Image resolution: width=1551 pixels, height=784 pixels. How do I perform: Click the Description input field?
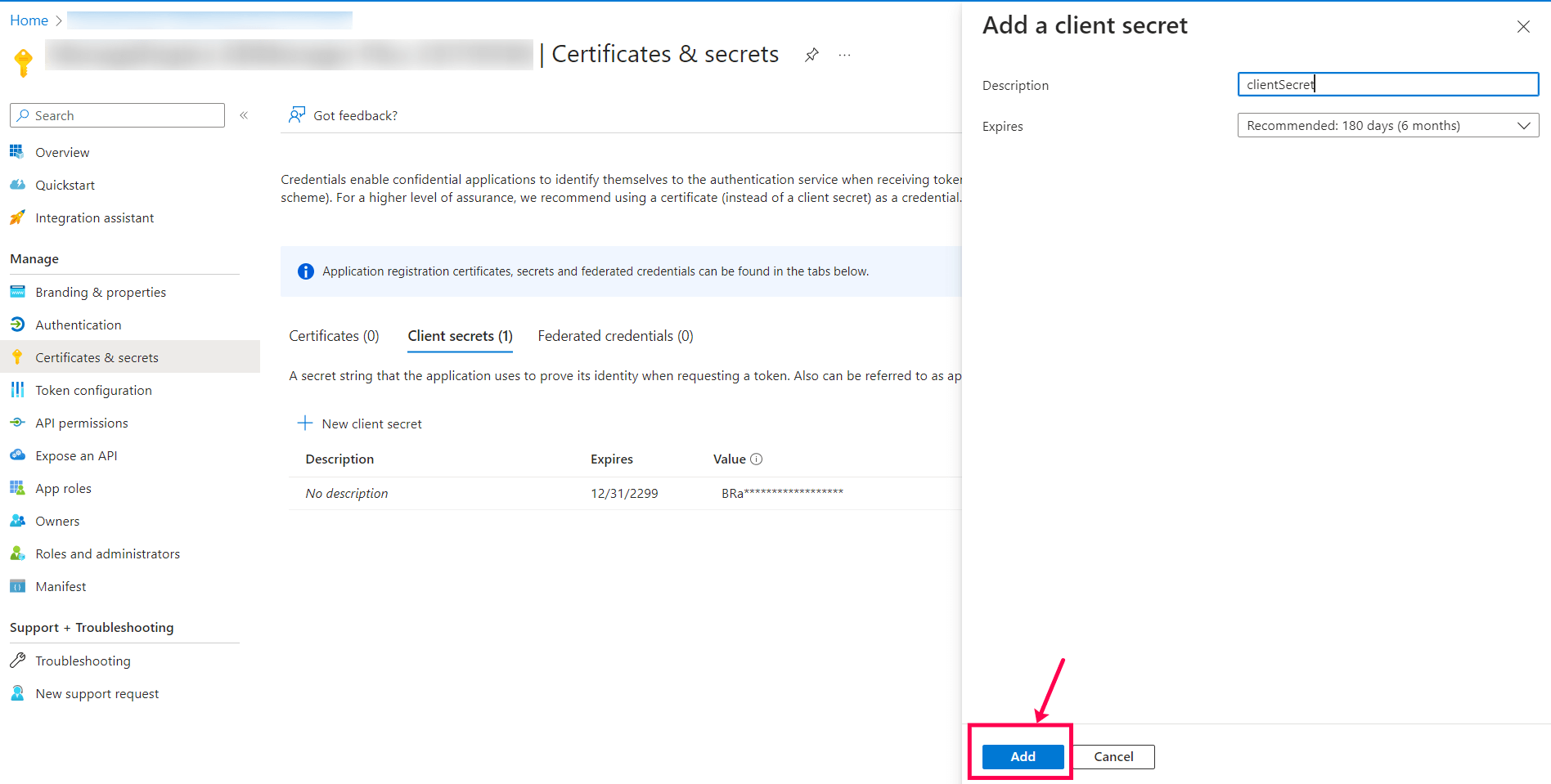(x=1387, y=84)
